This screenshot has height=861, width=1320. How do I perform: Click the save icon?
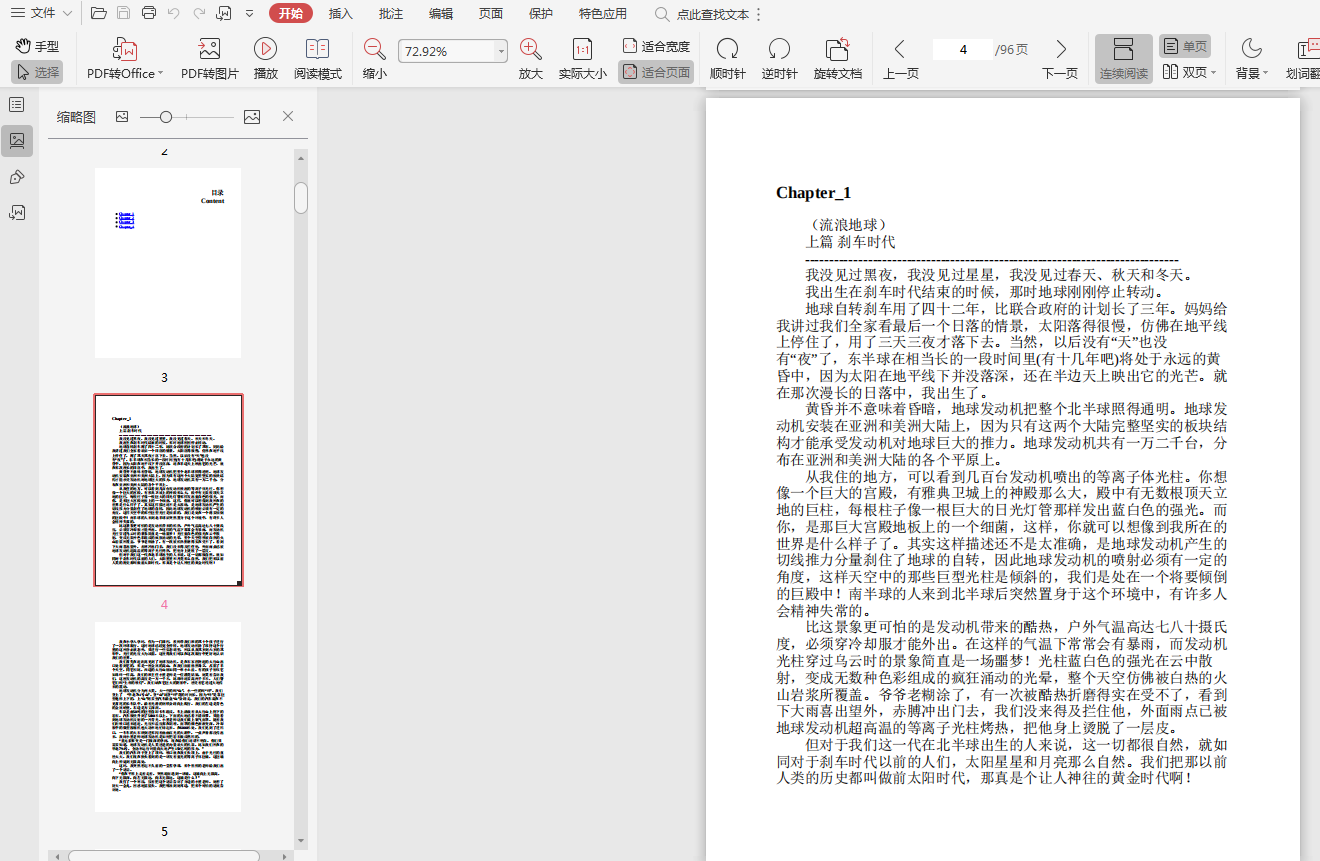coord(123,13)
